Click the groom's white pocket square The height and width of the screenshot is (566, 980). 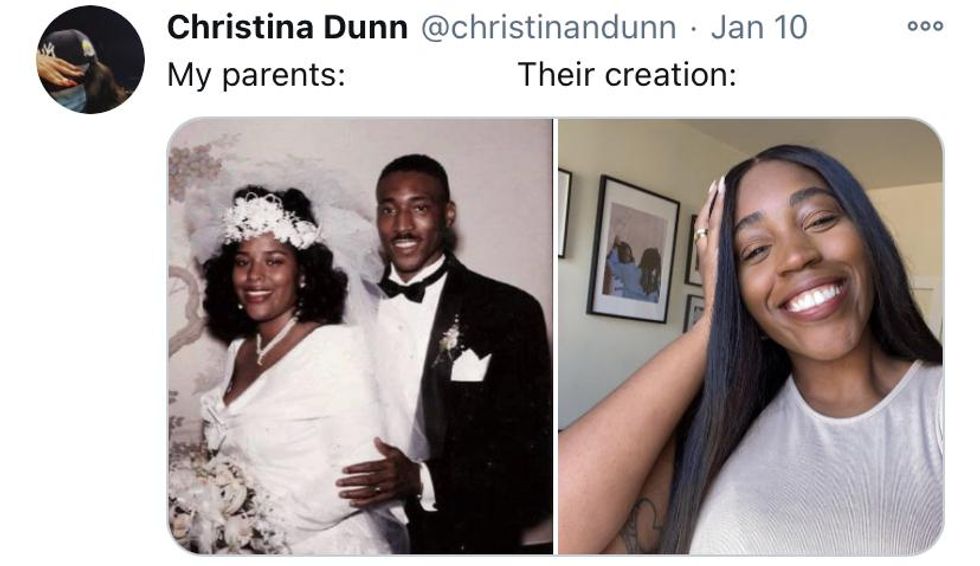point(469,365)
